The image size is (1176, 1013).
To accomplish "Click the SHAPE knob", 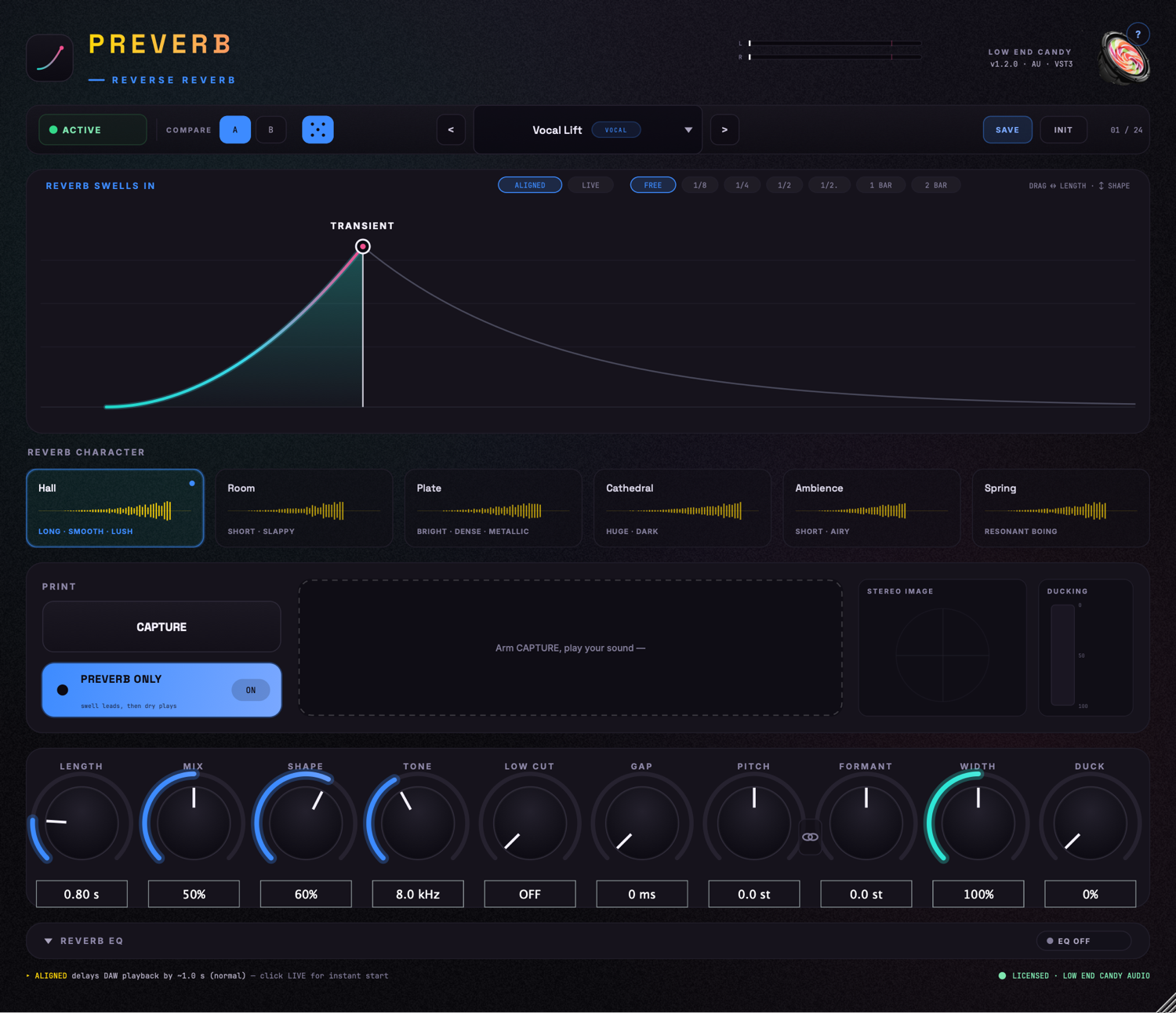I will pos(306,822).
